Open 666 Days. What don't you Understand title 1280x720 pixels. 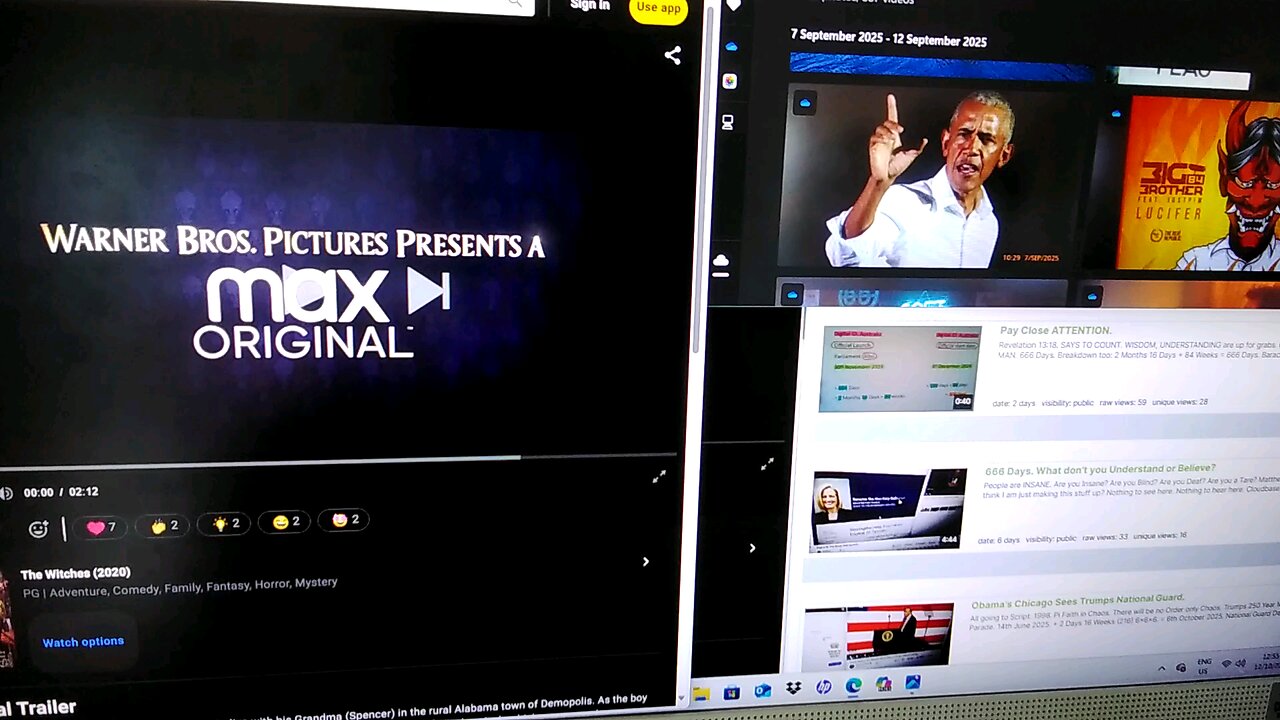pyautogui.click(x=1100, y=468)
